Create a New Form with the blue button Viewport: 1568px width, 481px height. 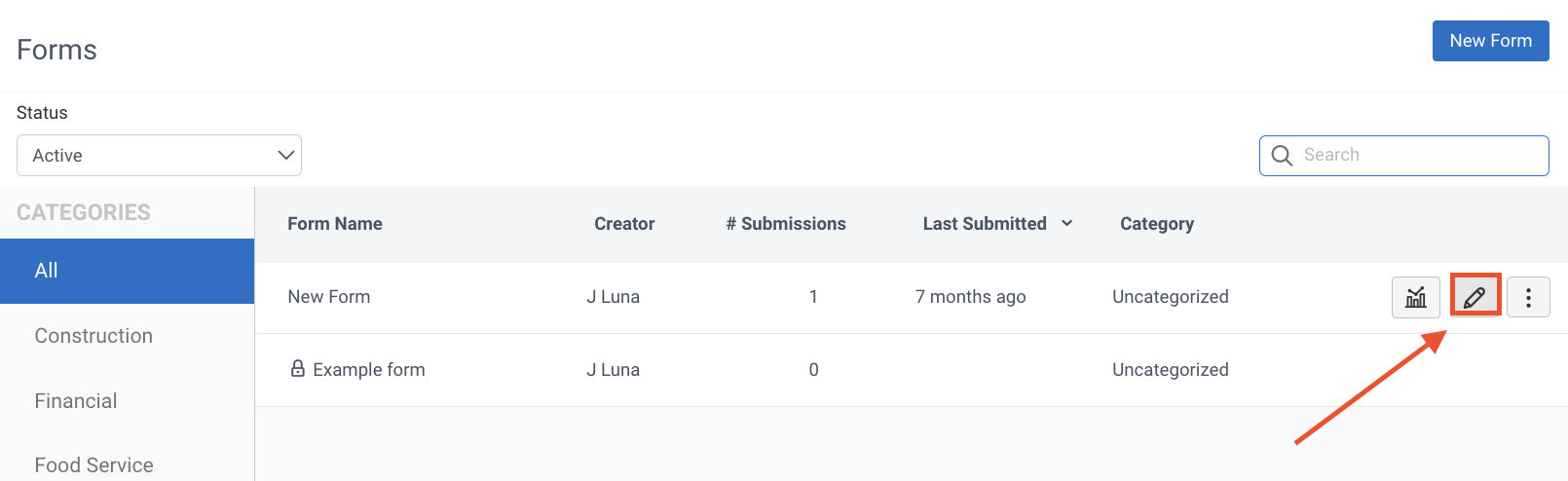click(1490, 41)
